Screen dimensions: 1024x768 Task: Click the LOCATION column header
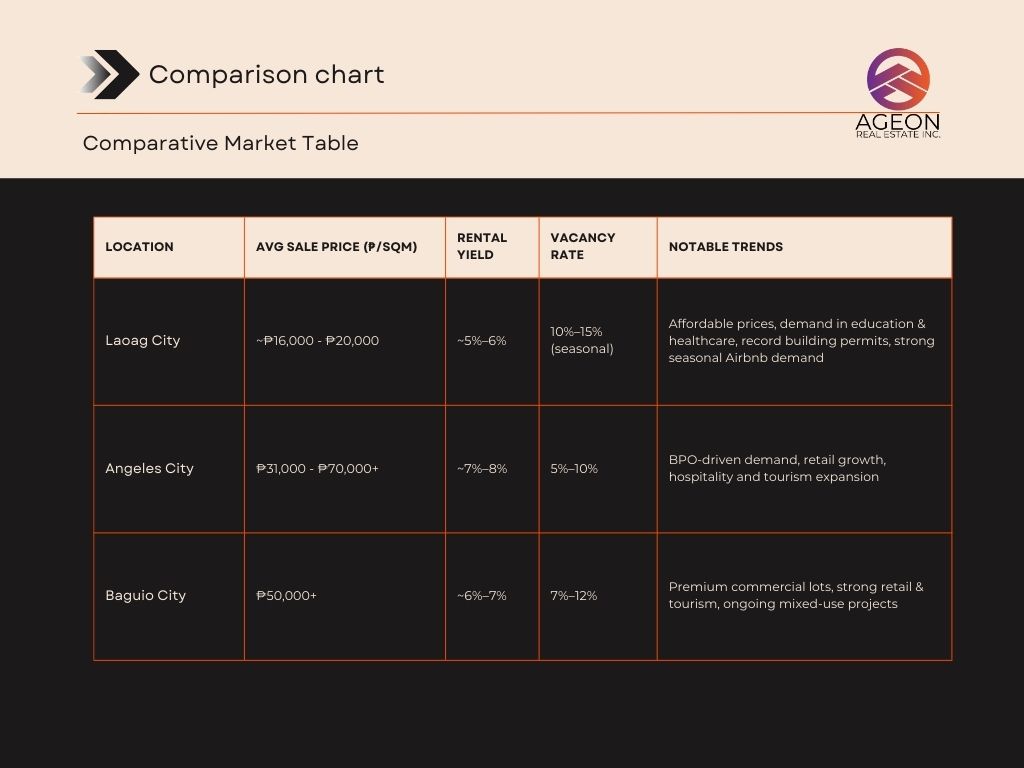(x=139, y=247)
